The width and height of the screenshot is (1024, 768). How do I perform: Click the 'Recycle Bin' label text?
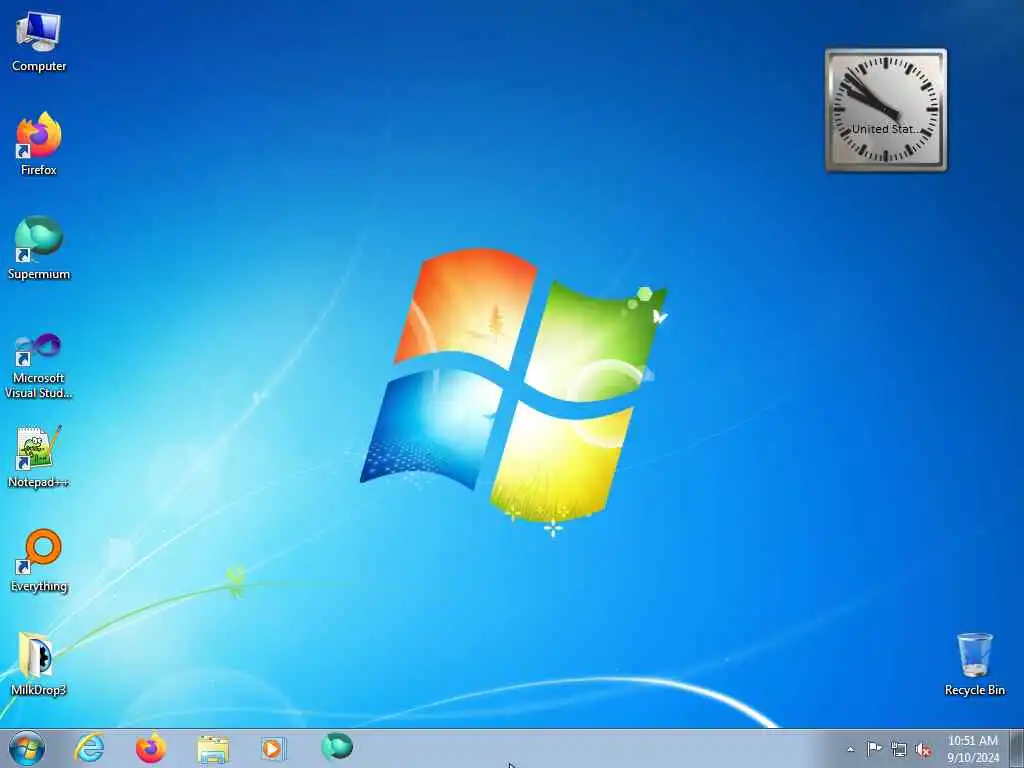(974, 690)
